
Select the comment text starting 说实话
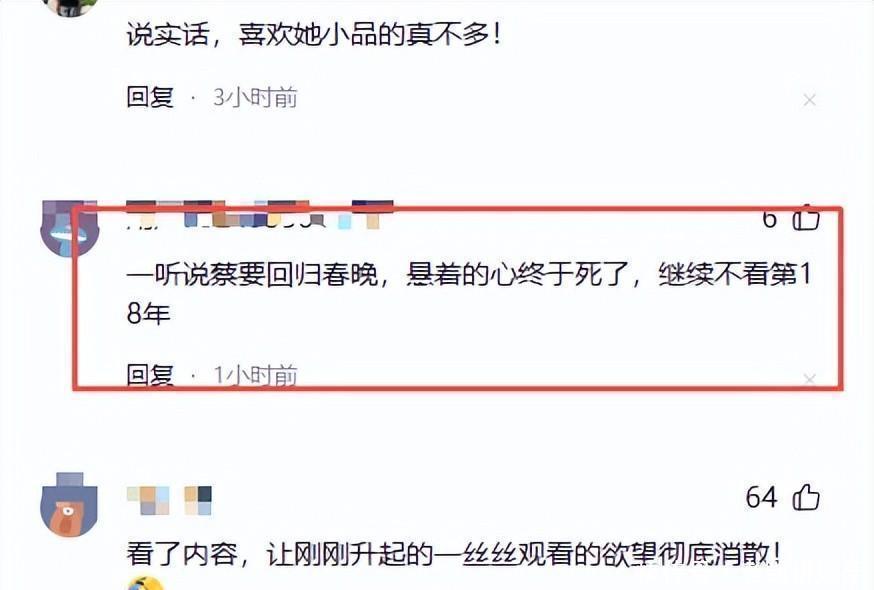tap(314, 35)
